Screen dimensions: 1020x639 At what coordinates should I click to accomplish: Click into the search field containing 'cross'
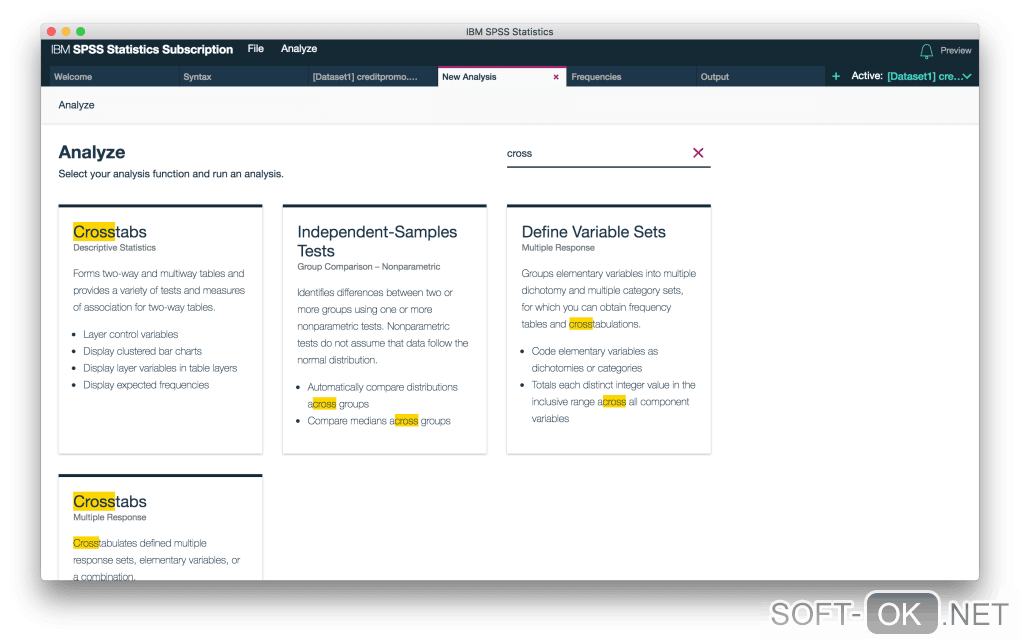pyautogui.click(x=595, y=153)
